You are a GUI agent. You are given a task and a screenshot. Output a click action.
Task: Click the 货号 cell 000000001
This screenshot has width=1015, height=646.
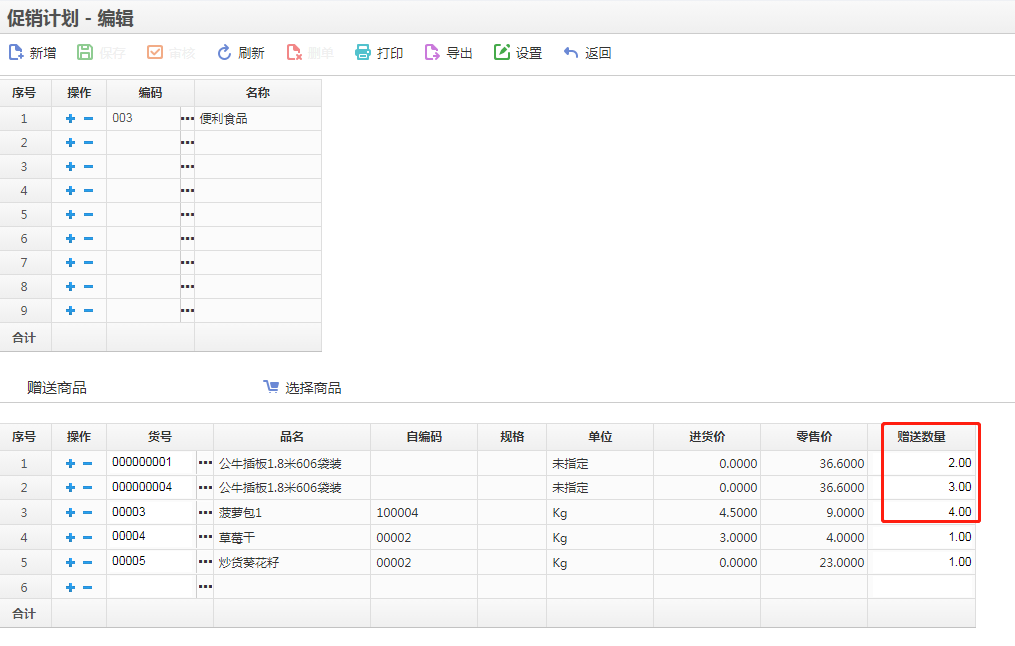152,463
